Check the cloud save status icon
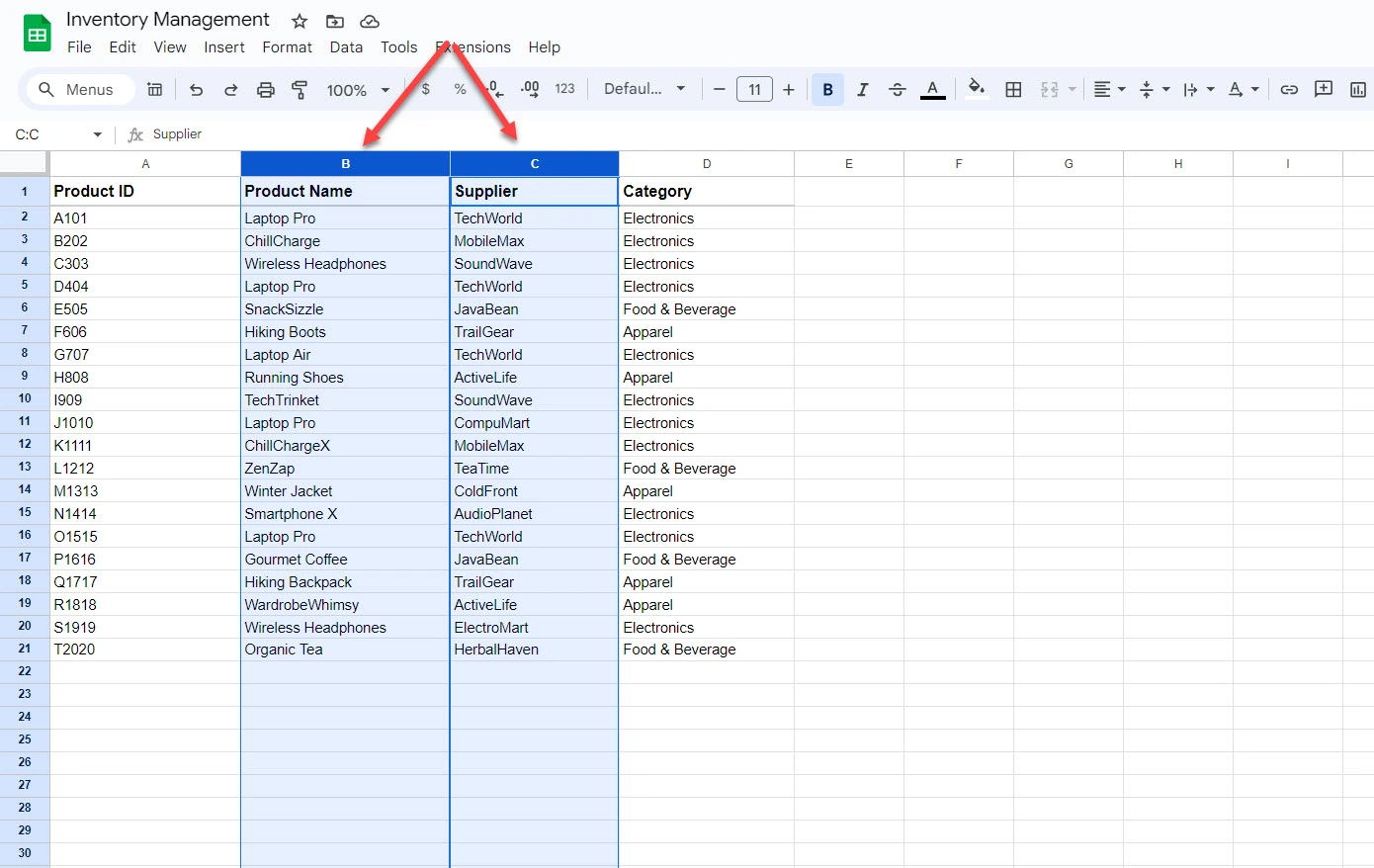Screen dimensions: 1374x868 [x=369, y=21]
